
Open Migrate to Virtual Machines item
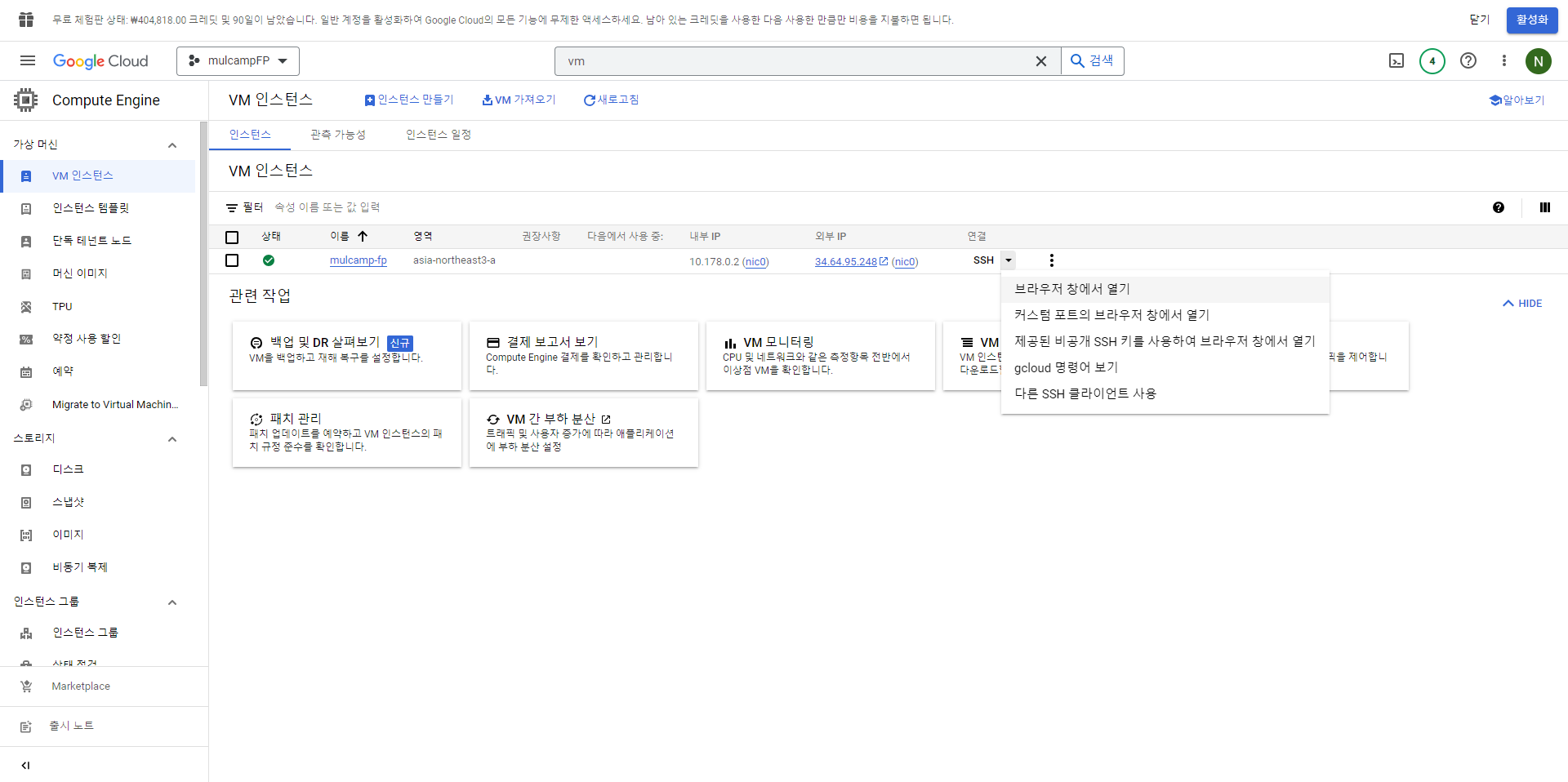coord(98,404)
